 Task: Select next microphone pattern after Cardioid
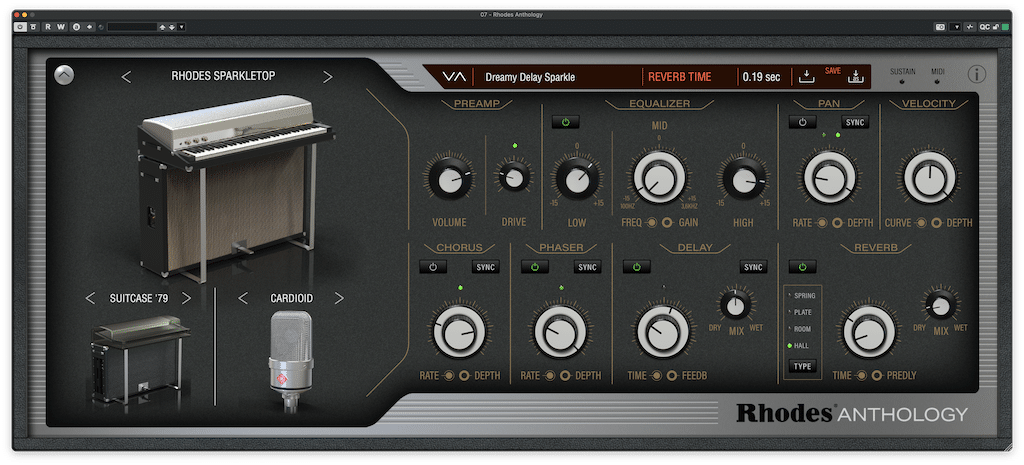[x=339, y=298]
